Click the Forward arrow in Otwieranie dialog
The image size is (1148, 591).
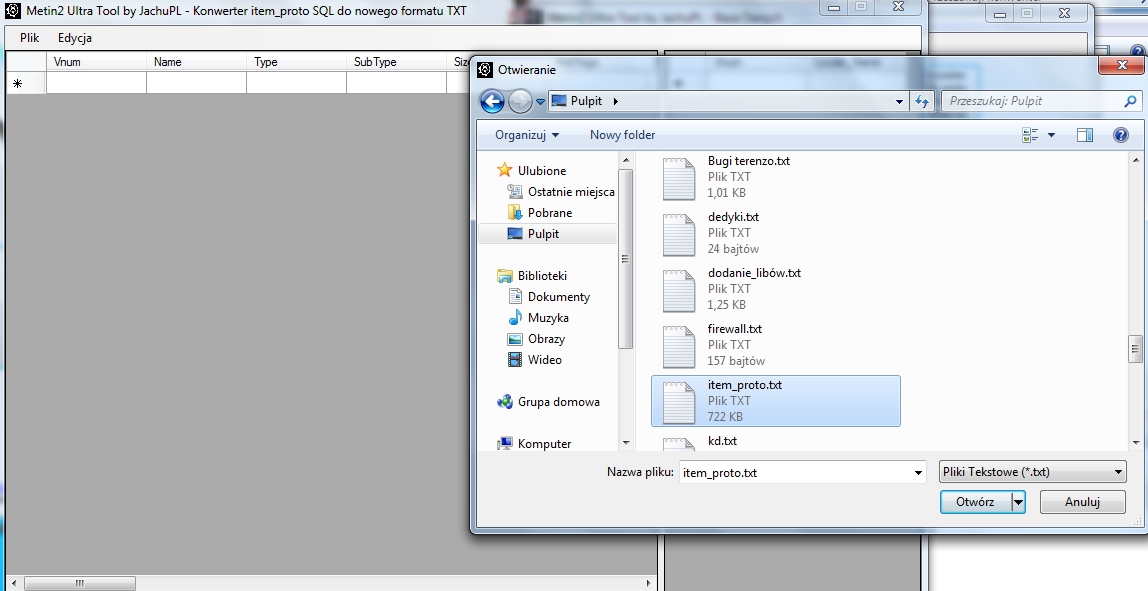(520, 101)
